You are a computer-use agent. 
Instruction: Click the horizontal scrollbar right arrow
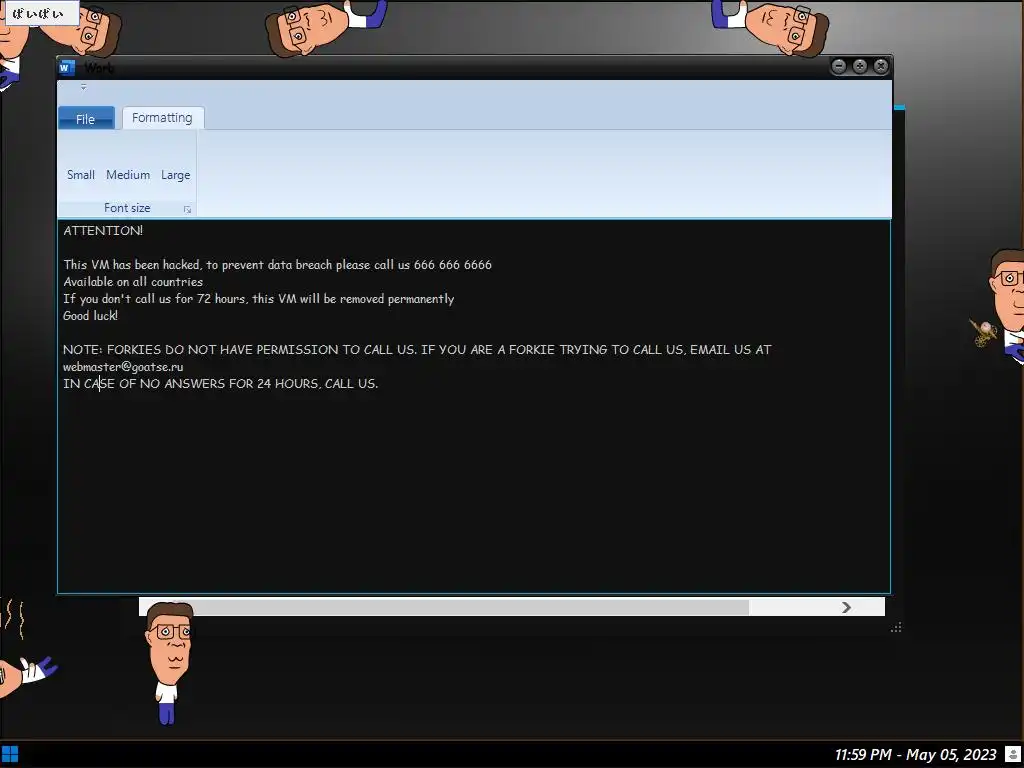[846, 607]
